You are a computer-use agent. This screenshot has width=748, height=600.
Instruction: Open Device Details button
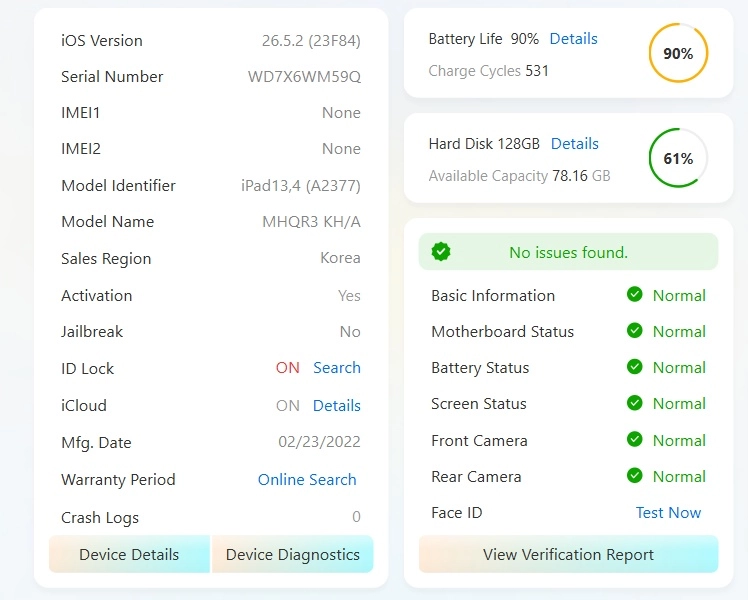tap(129, 554)
